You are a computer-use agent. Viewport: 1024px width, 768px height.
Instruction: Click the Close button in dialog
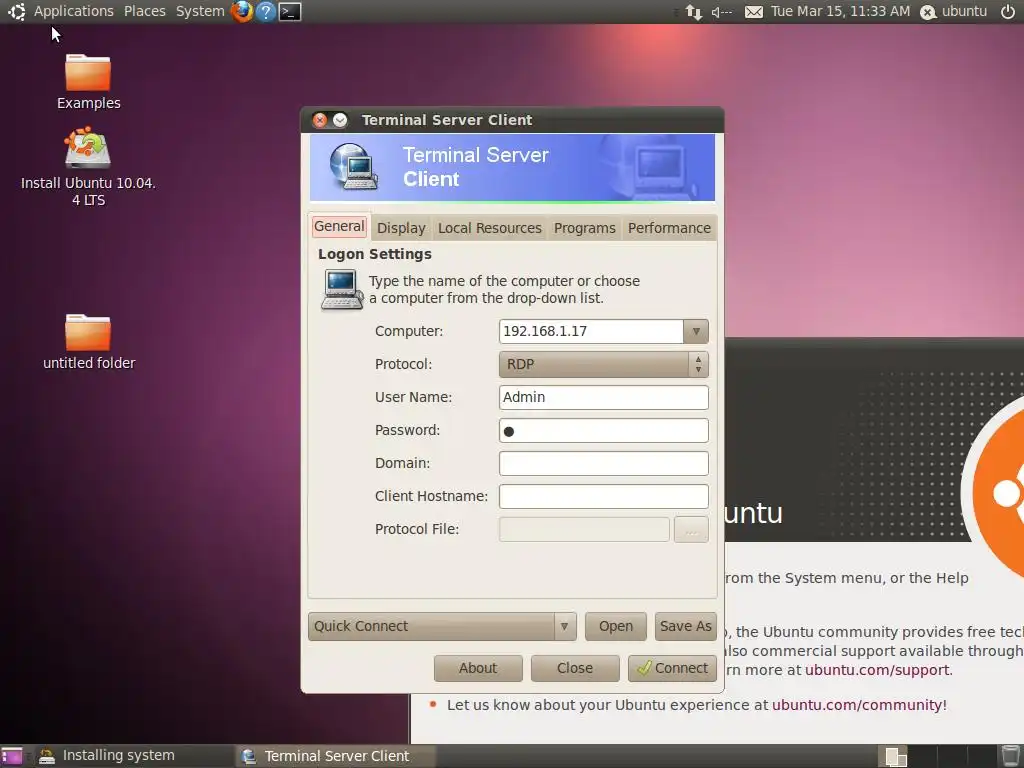pyautogui.click(x=575, y=668)
